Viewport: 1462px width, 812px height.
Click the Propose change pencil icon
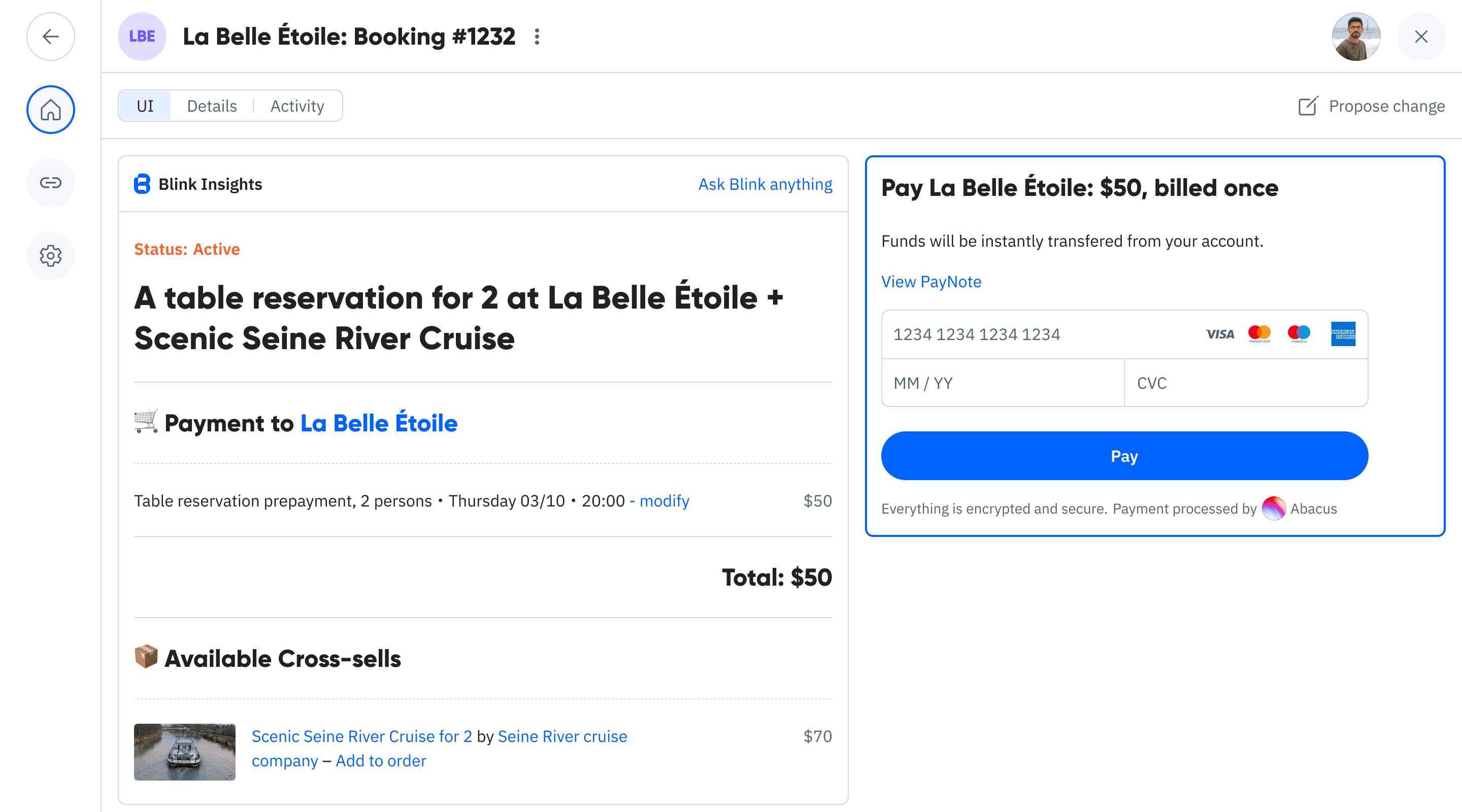pyautogui.click(x=1309, y=106)
